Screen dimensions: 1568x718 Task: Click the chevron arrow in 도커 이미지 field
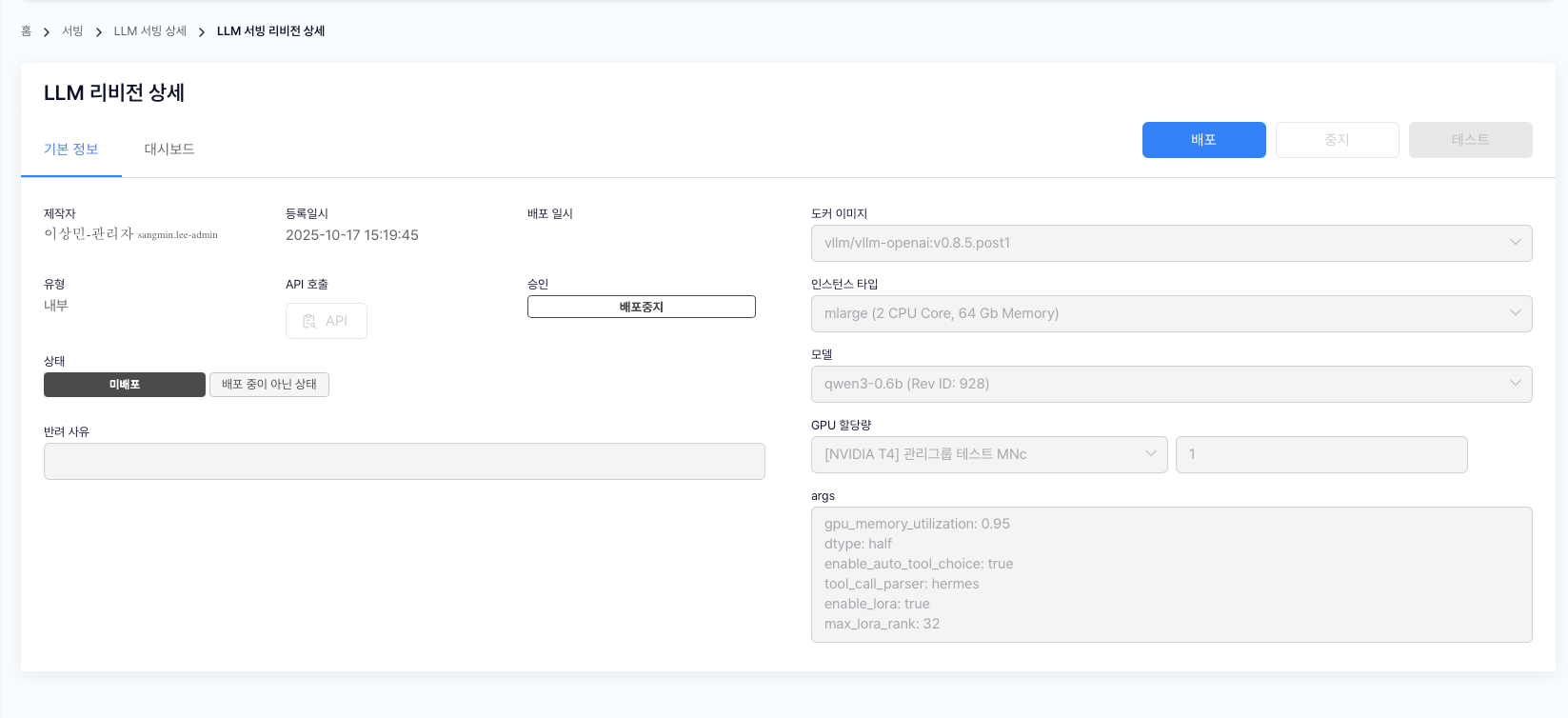[x=1515, y=243]
